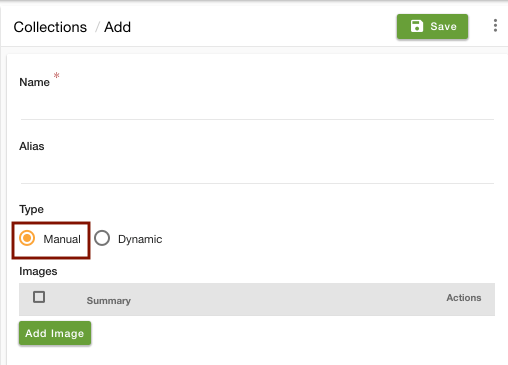
Task: Click the floppy disk icon on Save
Action: (417, 26)
